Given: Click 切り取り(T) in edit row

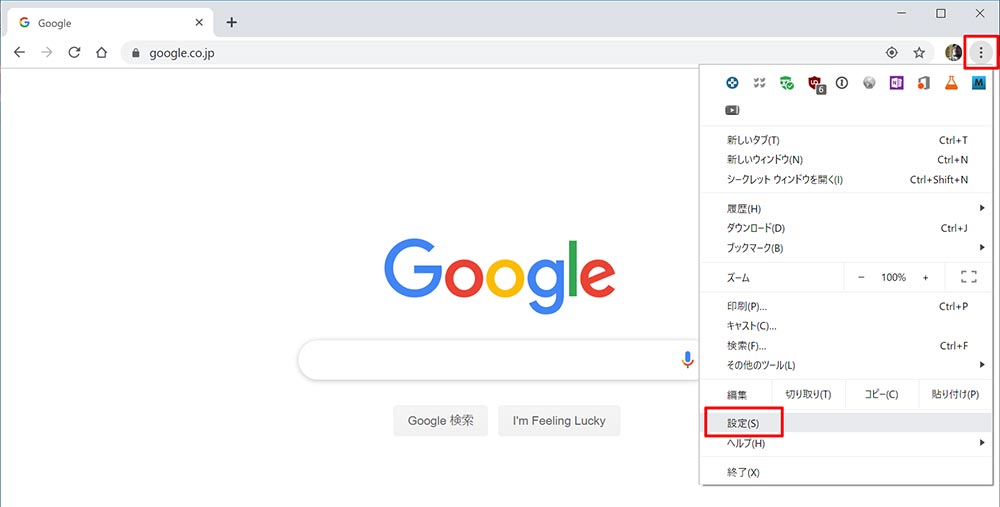Looking at the screenshot, I should pyautogui.click(x=808, y=395).
